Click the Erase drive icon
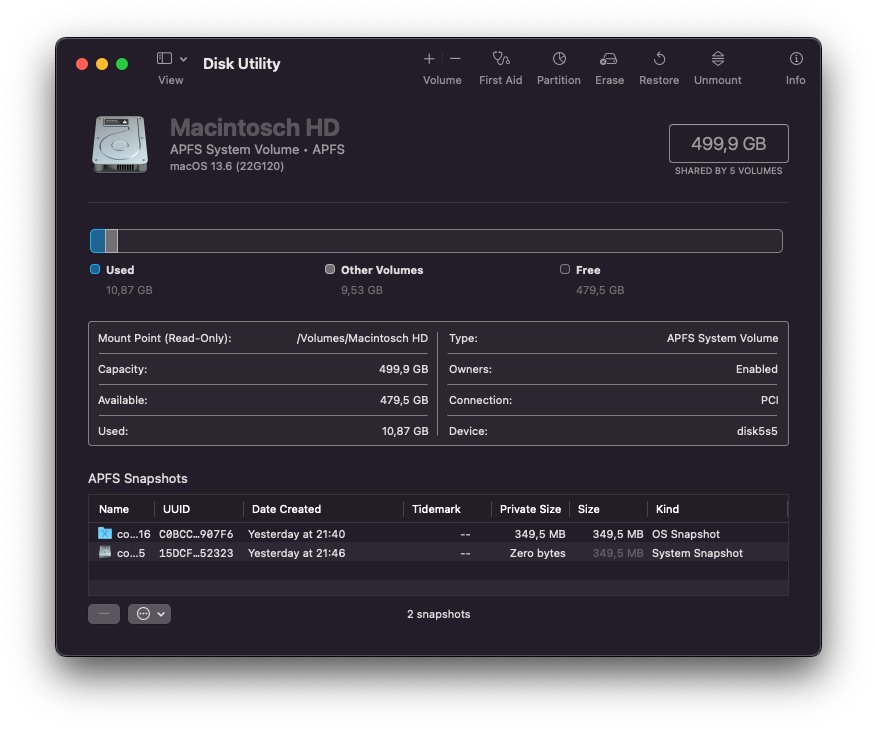 (609, 59)
